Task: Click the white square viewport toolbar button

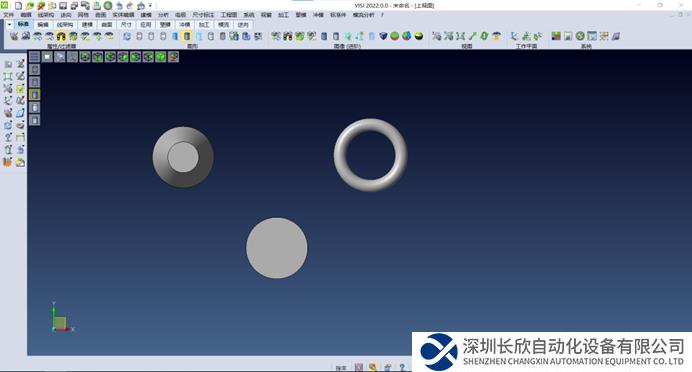Action: 47,56
